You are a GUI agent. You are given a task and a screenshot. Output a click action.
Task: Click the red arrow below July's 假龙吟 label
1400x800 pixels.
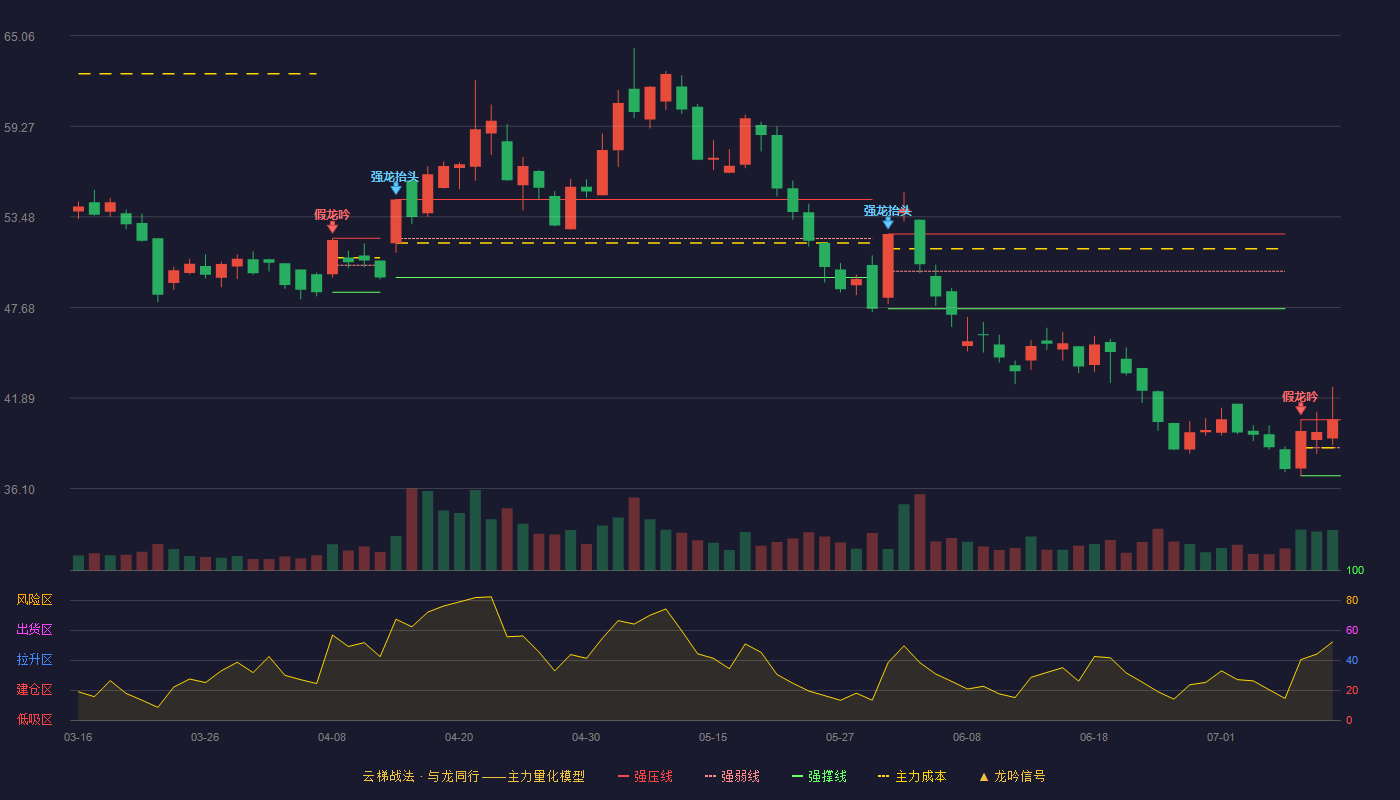pos(1301,409)
